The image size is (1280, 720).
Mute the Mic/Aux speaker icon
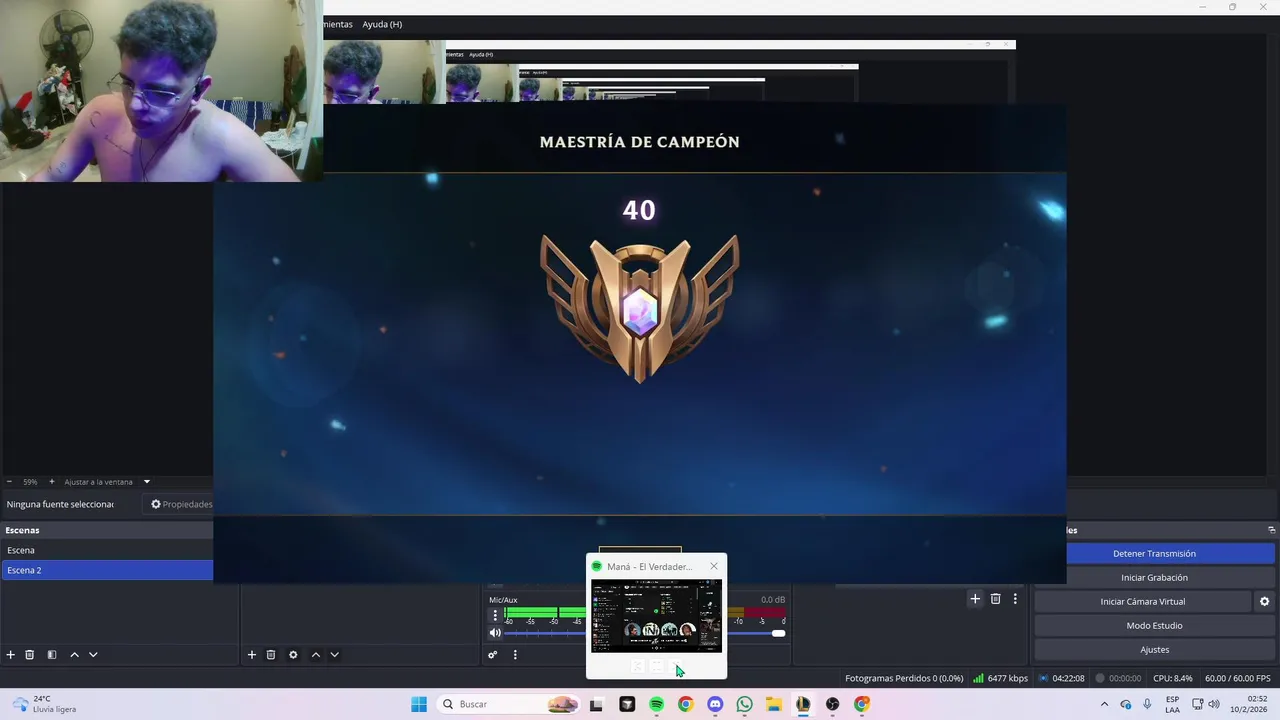click(x=495, y=633)
